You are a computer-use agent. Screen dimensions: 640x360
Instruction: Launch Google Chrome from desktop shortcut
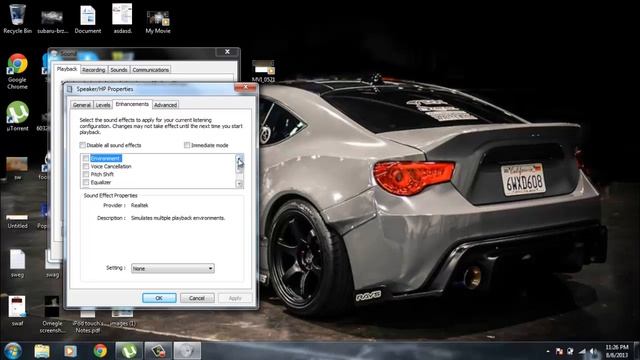pyautogui.click(x=17, y=71)
